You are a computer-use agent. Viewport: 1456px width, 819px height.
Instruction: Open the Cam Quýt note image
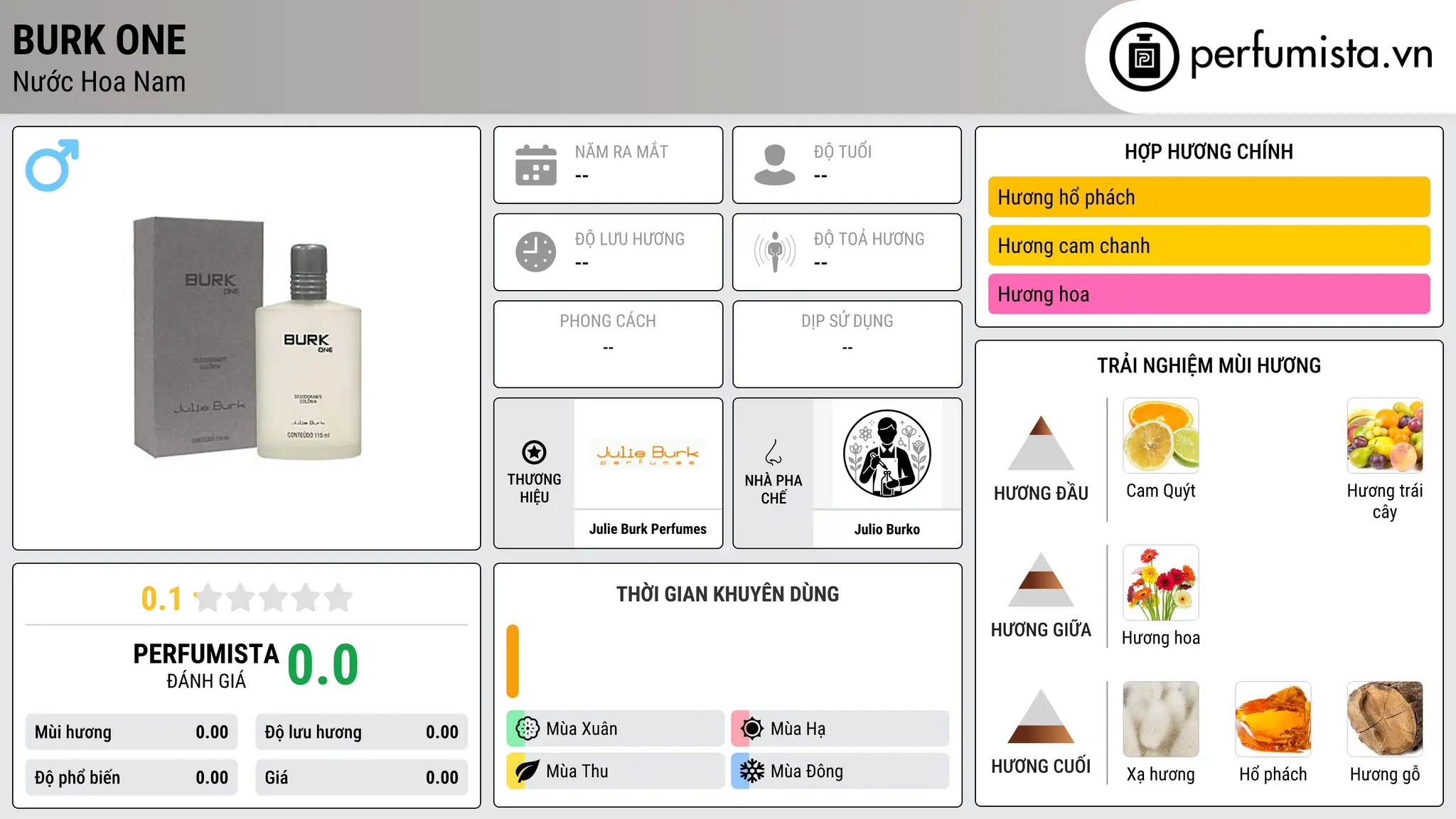pyautogui.click(x=1161, y=436)
